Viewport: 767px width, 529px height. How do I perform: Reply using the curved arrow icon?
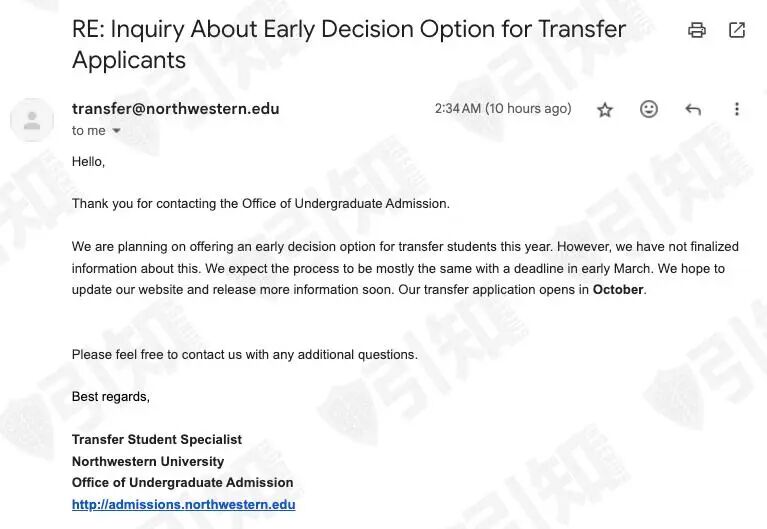(693, 109)
